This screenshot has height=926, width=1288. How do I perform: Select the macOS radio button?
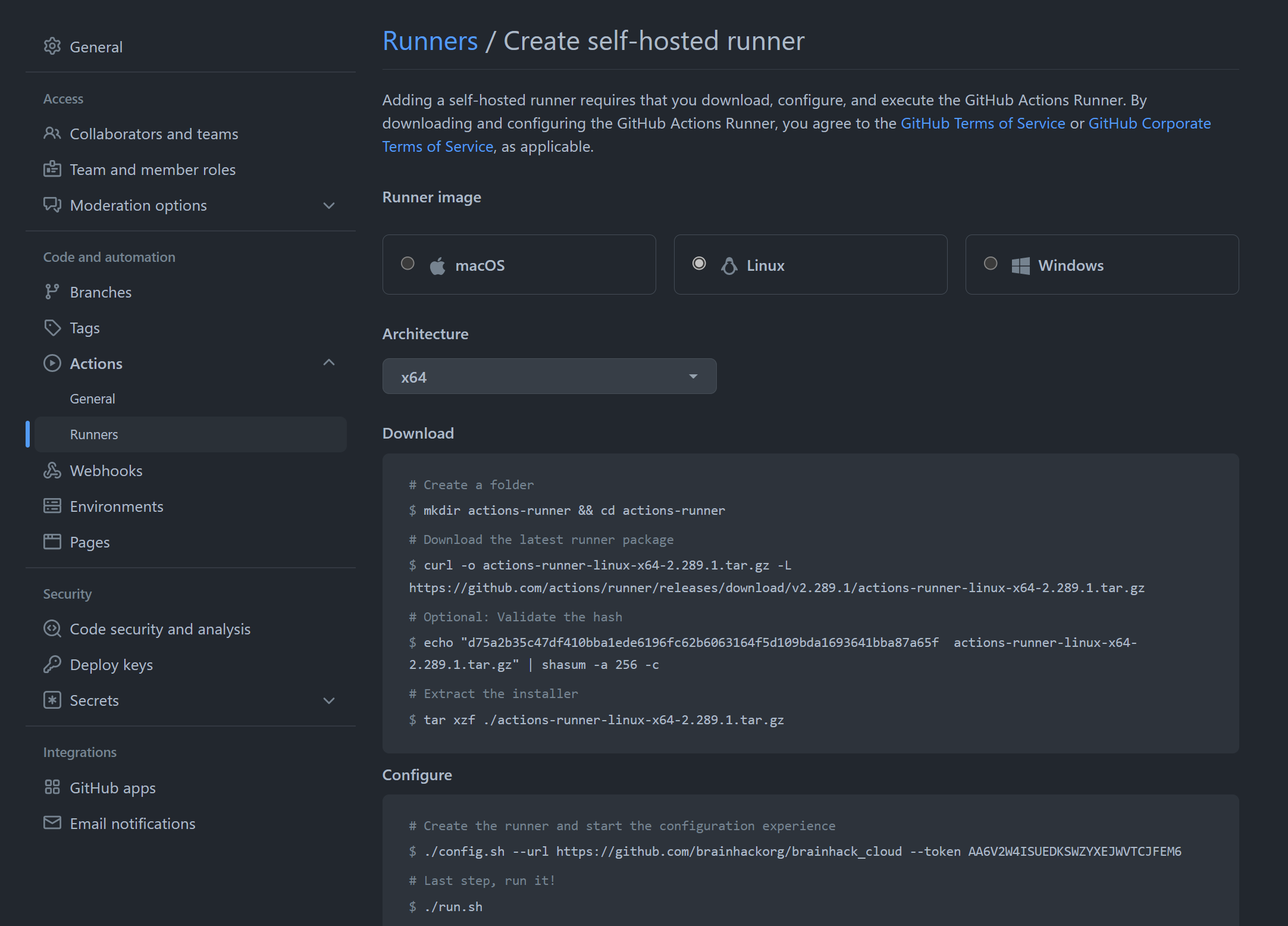[408, 263]
